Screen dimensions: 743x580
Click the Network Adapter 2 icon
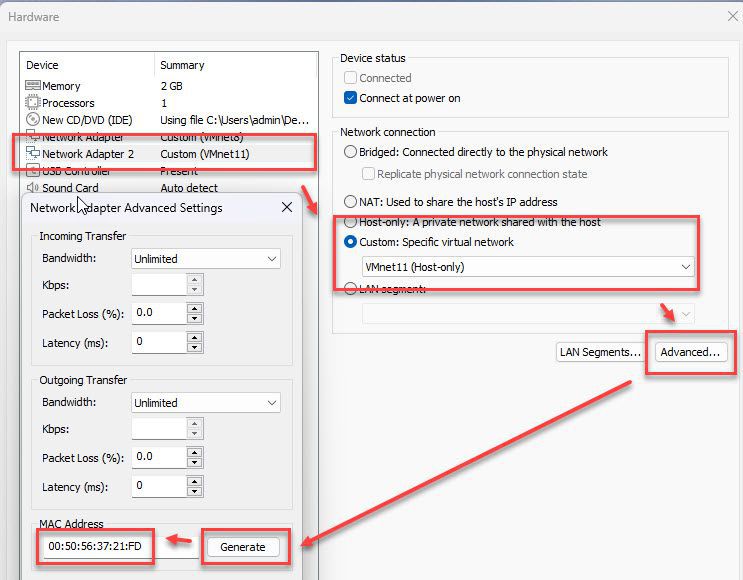33,153
